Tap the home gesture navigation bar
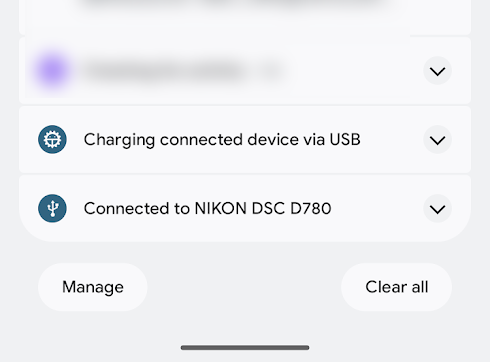The image size is (490, 362). 245,347
